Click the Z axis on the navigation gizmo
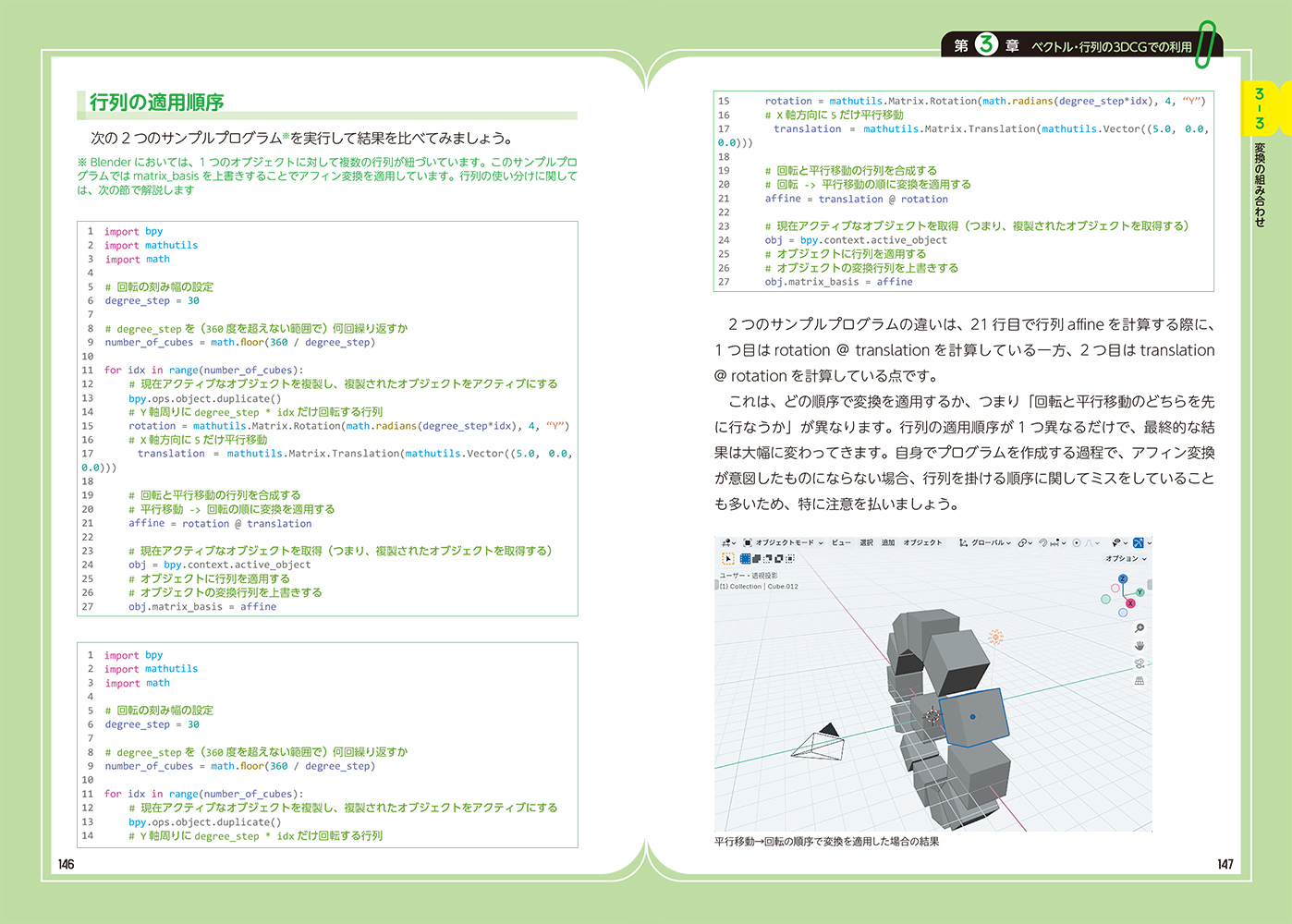 (1123, 578)
